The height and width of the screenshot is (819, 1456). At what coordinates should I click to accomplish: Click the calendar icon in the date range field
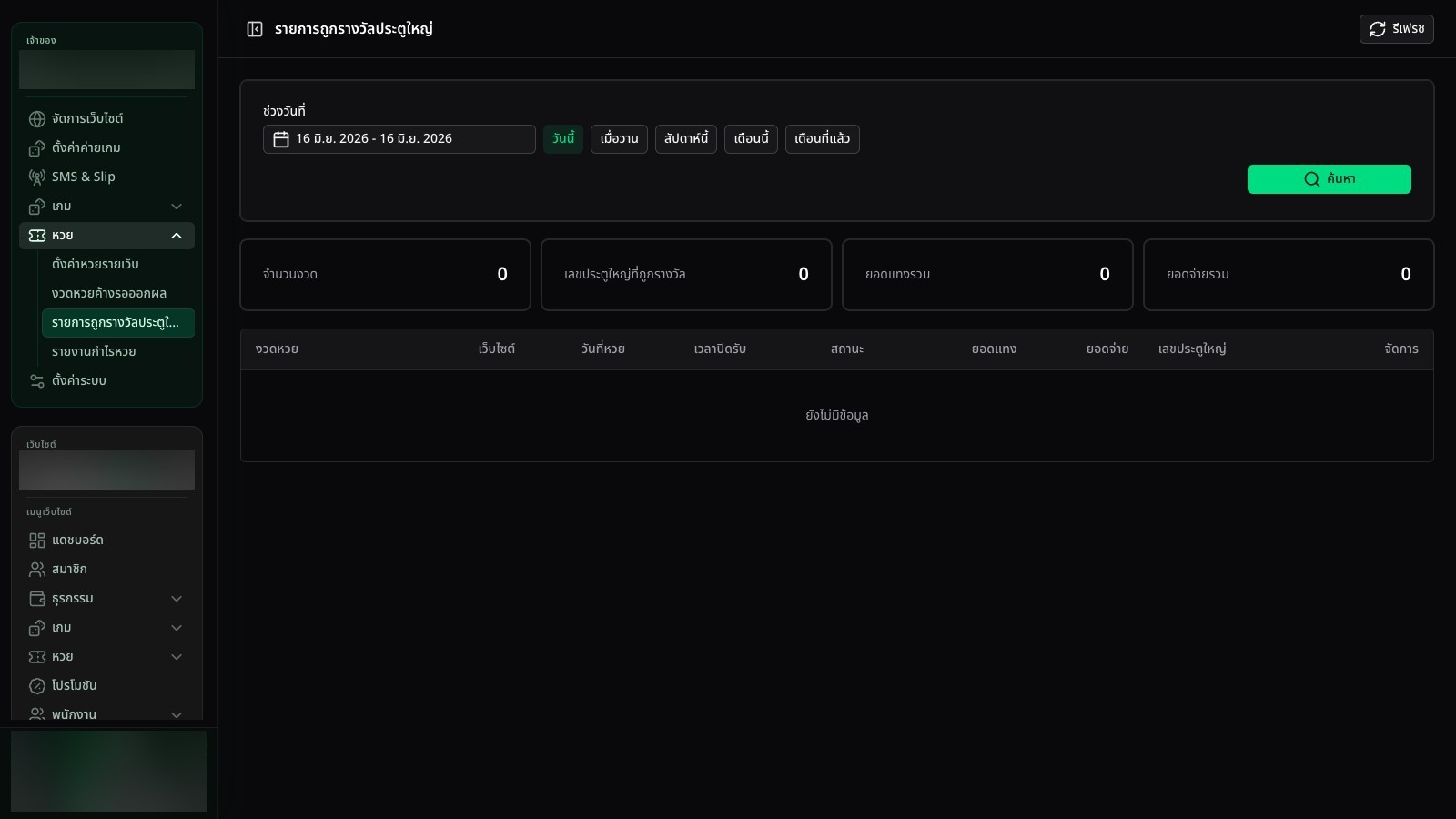[x=281, y=139]
